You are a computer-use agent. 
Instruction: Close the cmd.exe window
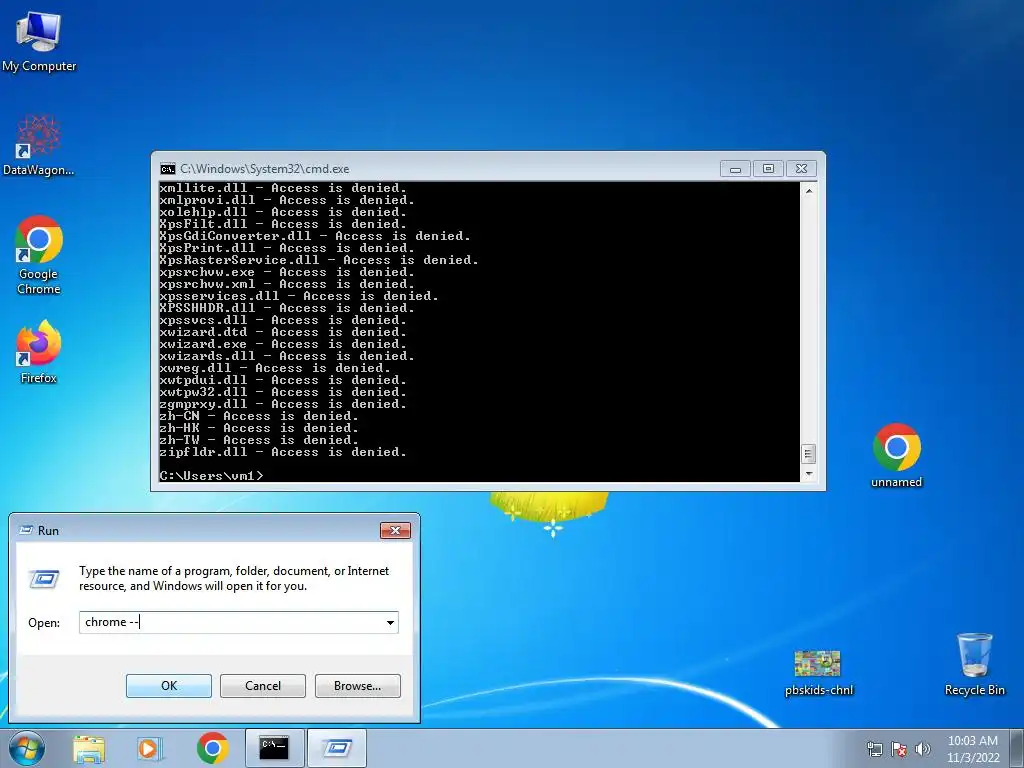click(x=802, y=169)
